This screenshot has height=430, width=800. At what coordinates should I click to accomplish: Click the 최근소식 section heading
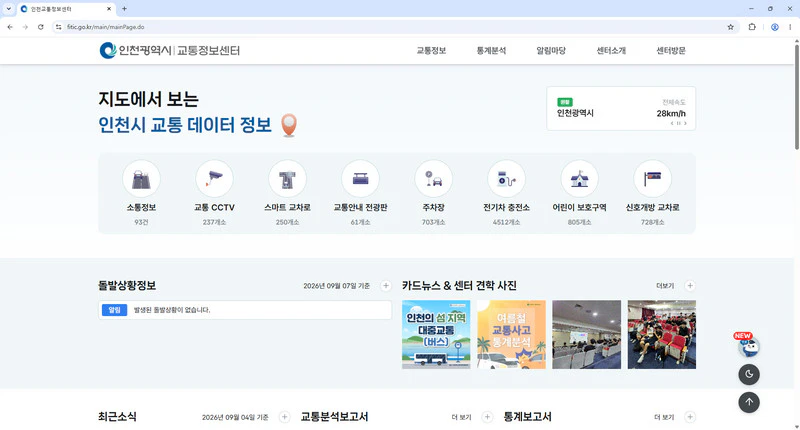tap(117, 417)
